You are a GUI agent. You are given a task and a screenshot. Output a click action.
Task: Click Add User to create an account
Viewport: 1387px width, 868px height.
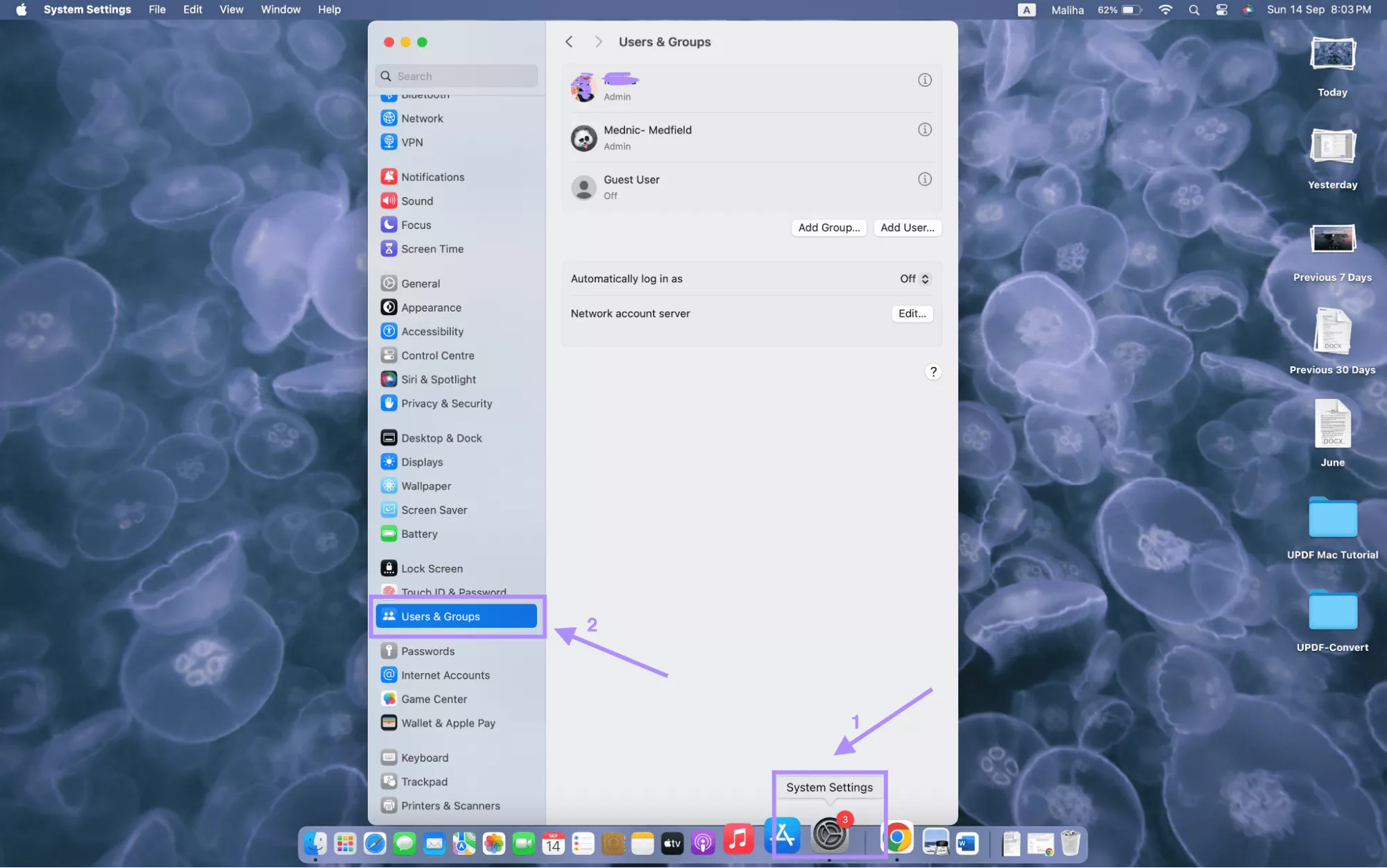pos(907,228)
